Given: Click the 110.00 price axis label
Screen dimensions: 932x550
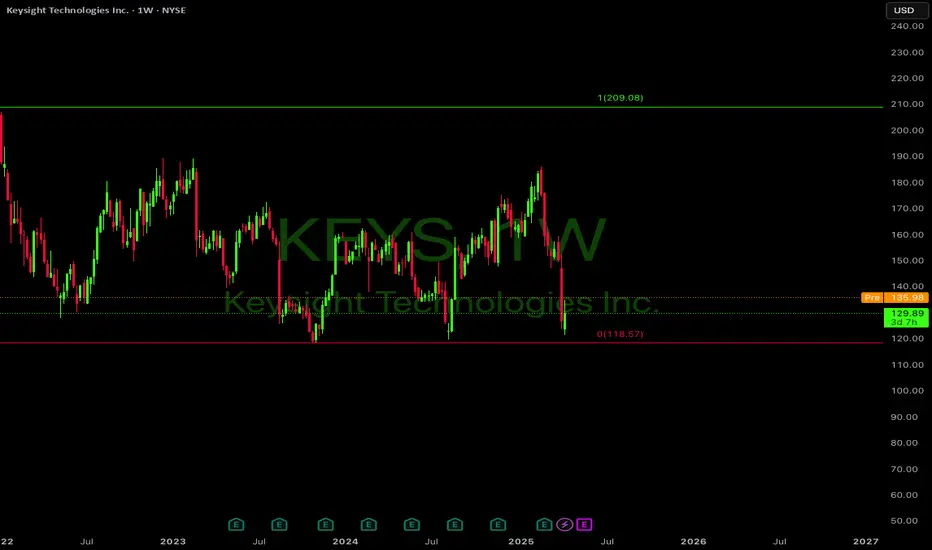Looking at the screenshot, I should 907,364.
